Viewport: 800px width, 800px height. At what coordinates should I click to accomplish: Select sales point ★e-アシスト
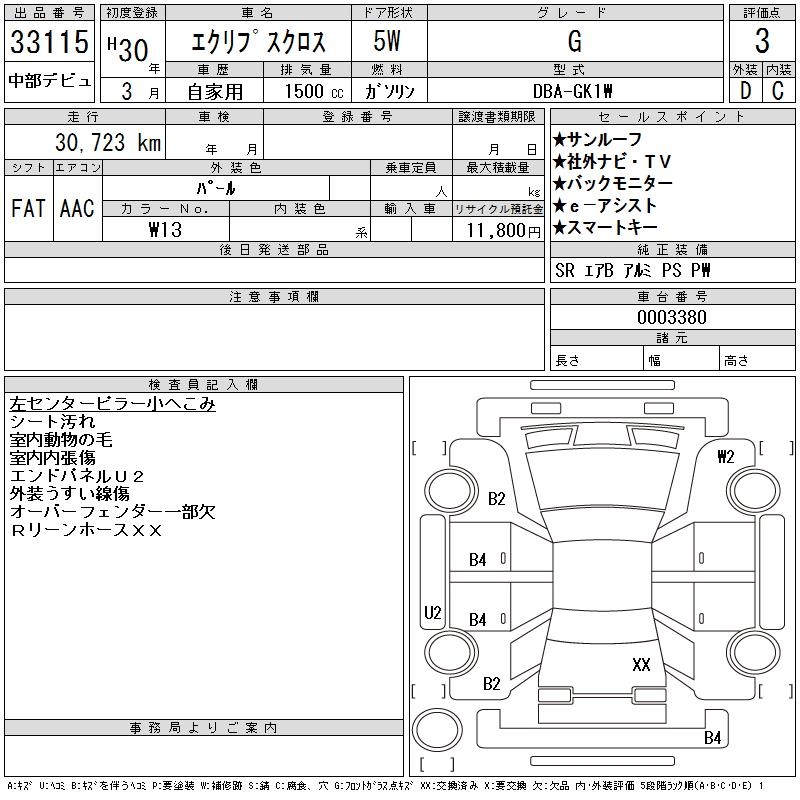(605, 206)
